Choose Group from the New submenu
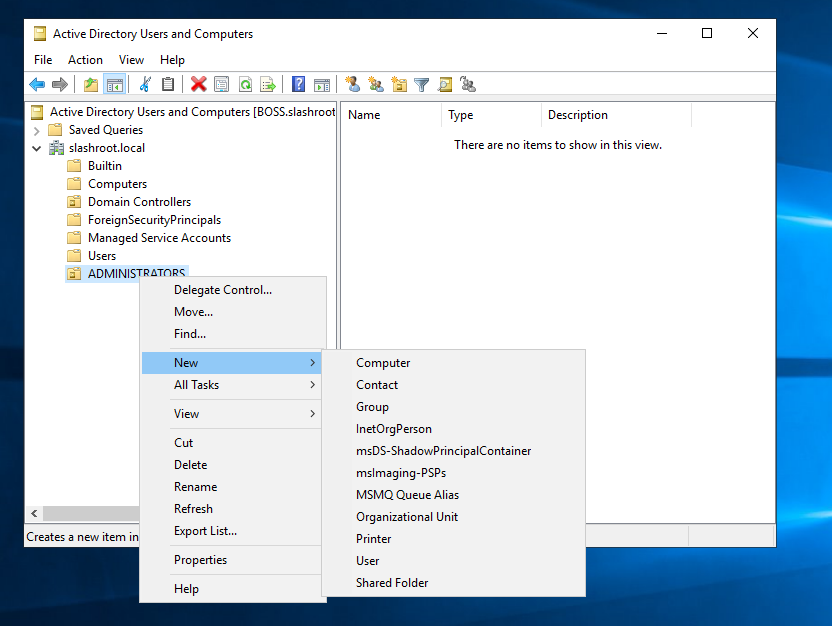 click(x=372, y=407)
